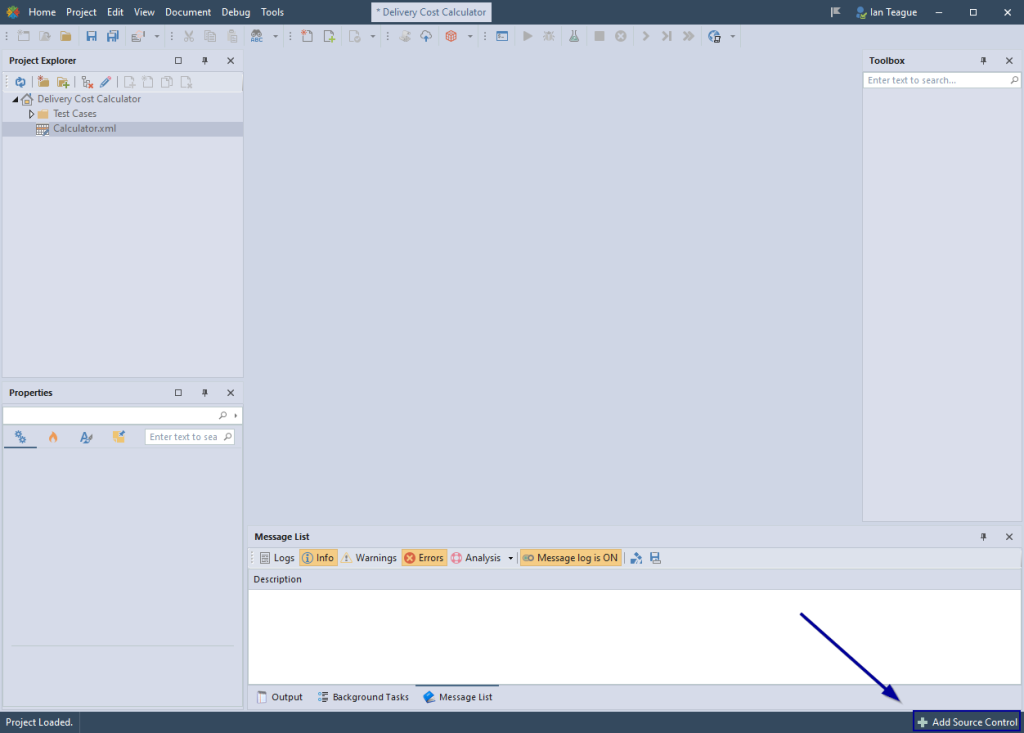Pin the Toolbox panel
The width and height of the screenshot is (1024, 733).
pyautogui.click(x=984, y=61)
